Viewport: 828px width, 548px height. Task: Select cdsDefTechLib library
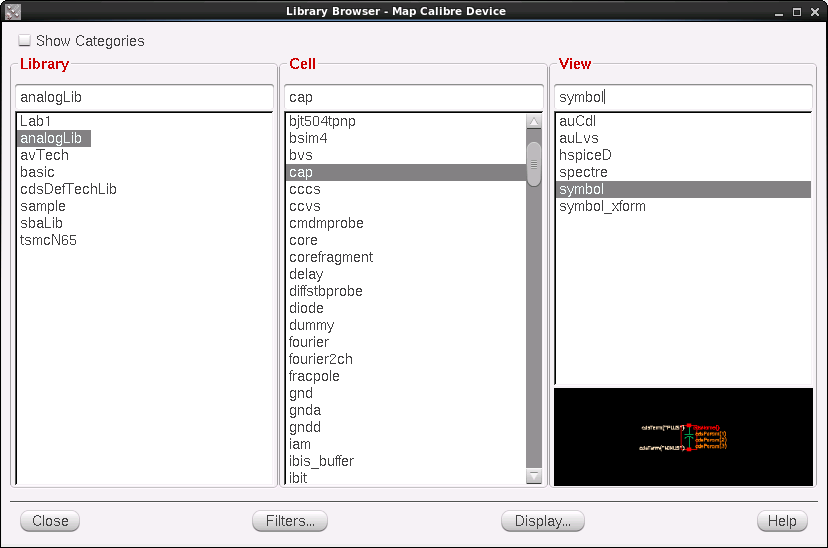click(68, 189)
